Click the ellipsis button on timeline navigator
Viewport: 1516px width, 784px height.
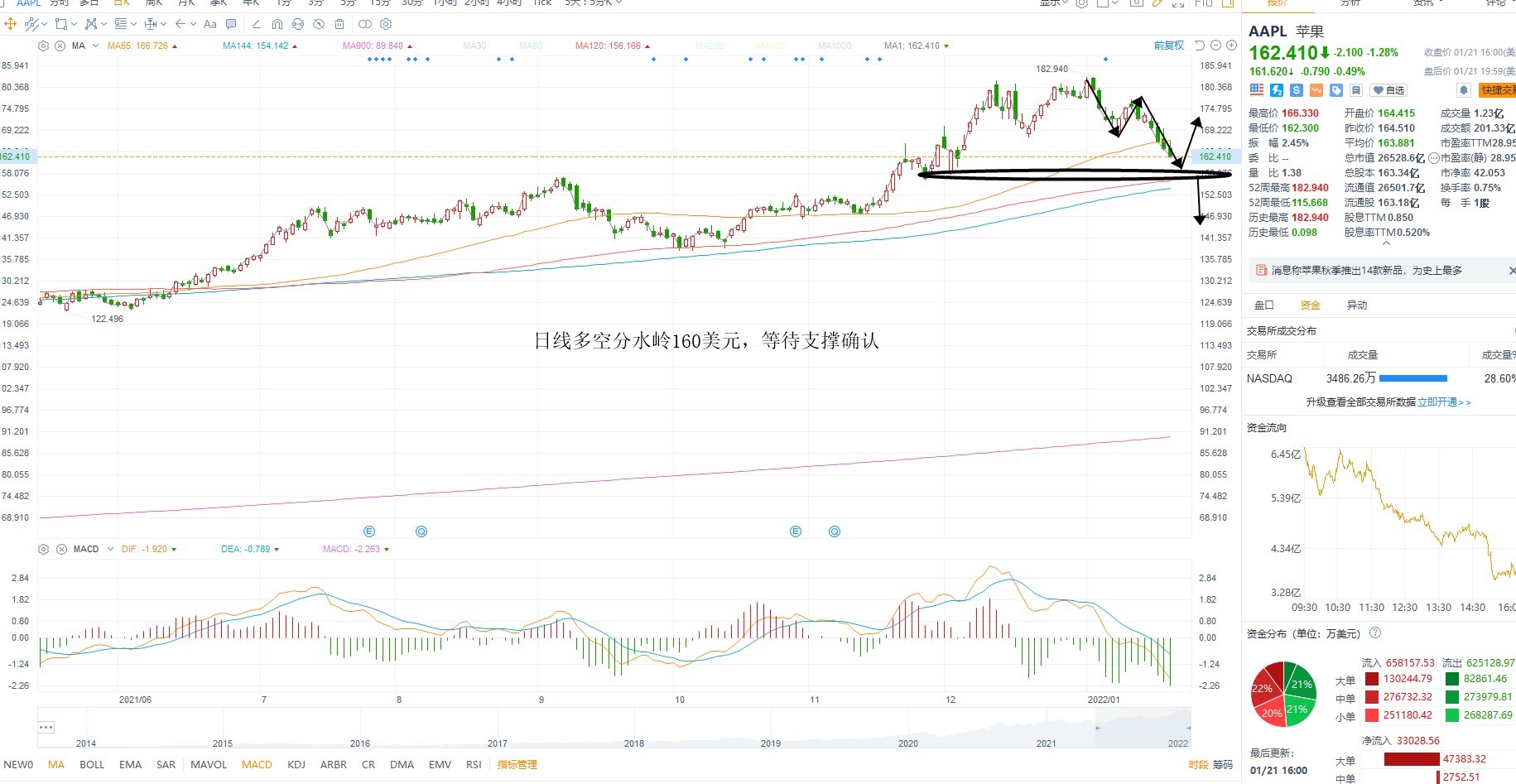tap(46, 728)
